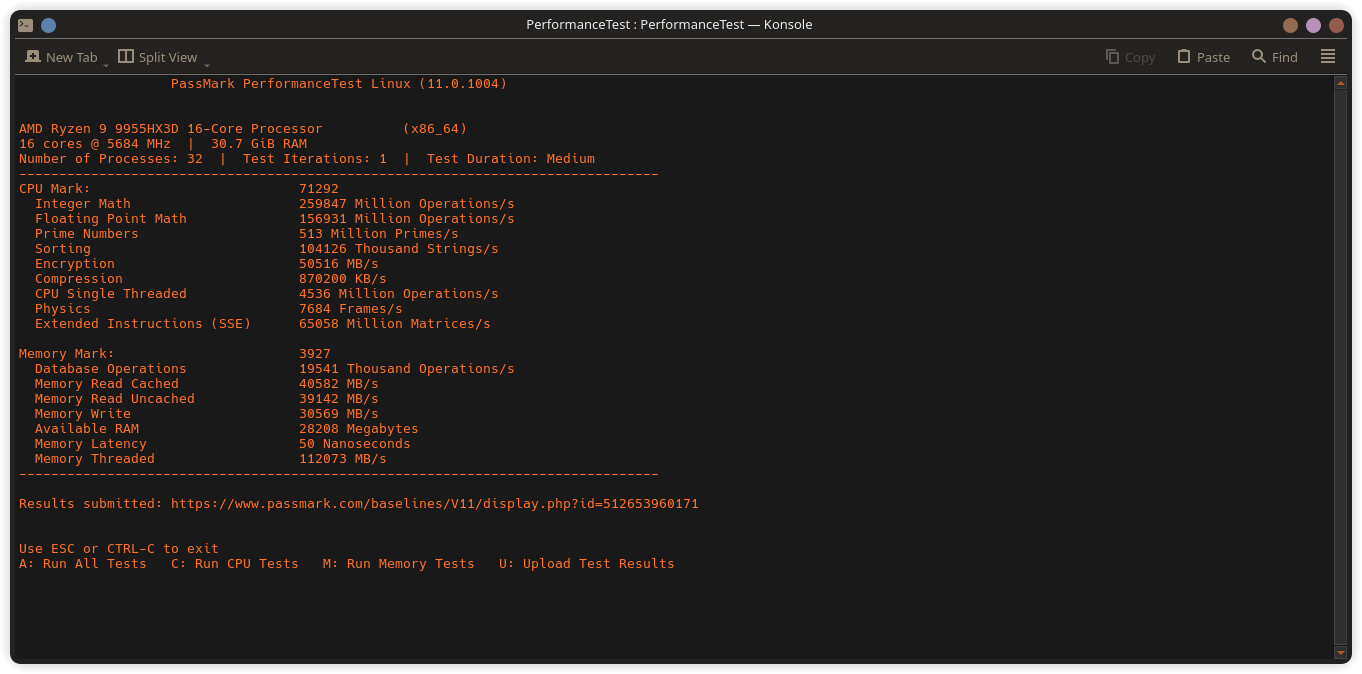This screenshot has width=1362, height=674.
Task: Click the Test Duration: Medium text
Action: 511,159
